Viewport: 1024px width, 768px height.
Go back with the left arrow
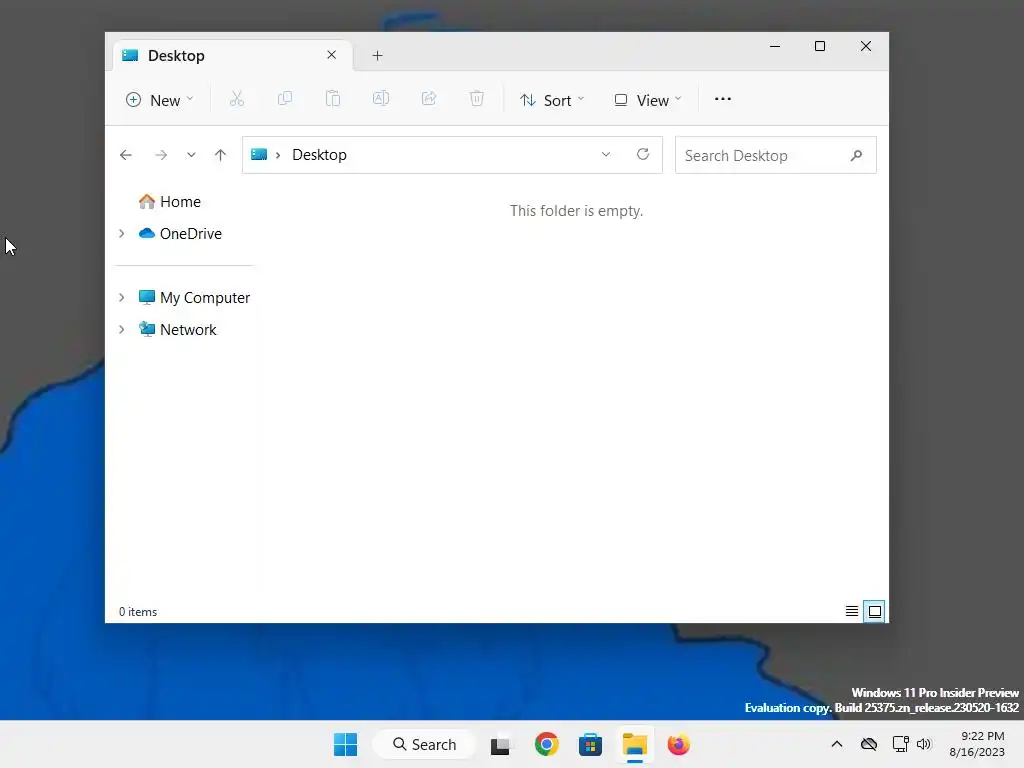click(x=126, y=155)
